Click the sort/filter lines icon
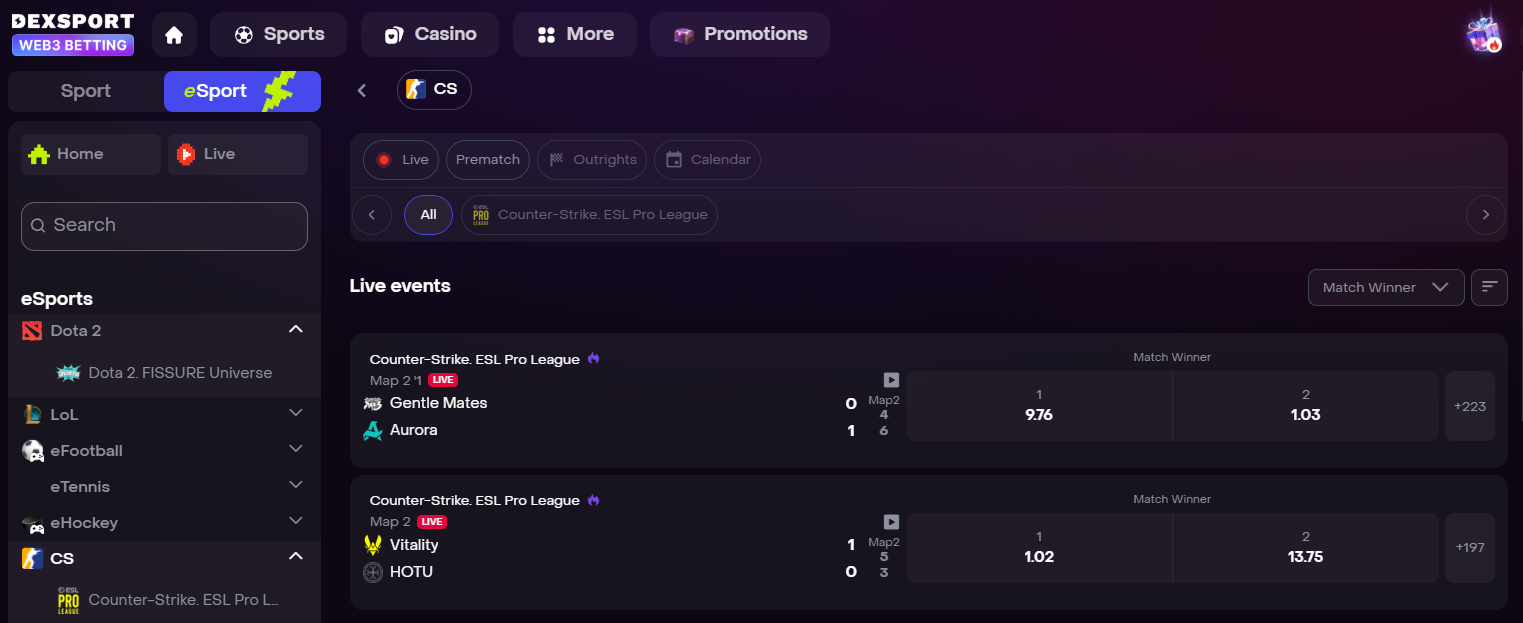The image size is (1523, 623). (x=1489, y=287)
